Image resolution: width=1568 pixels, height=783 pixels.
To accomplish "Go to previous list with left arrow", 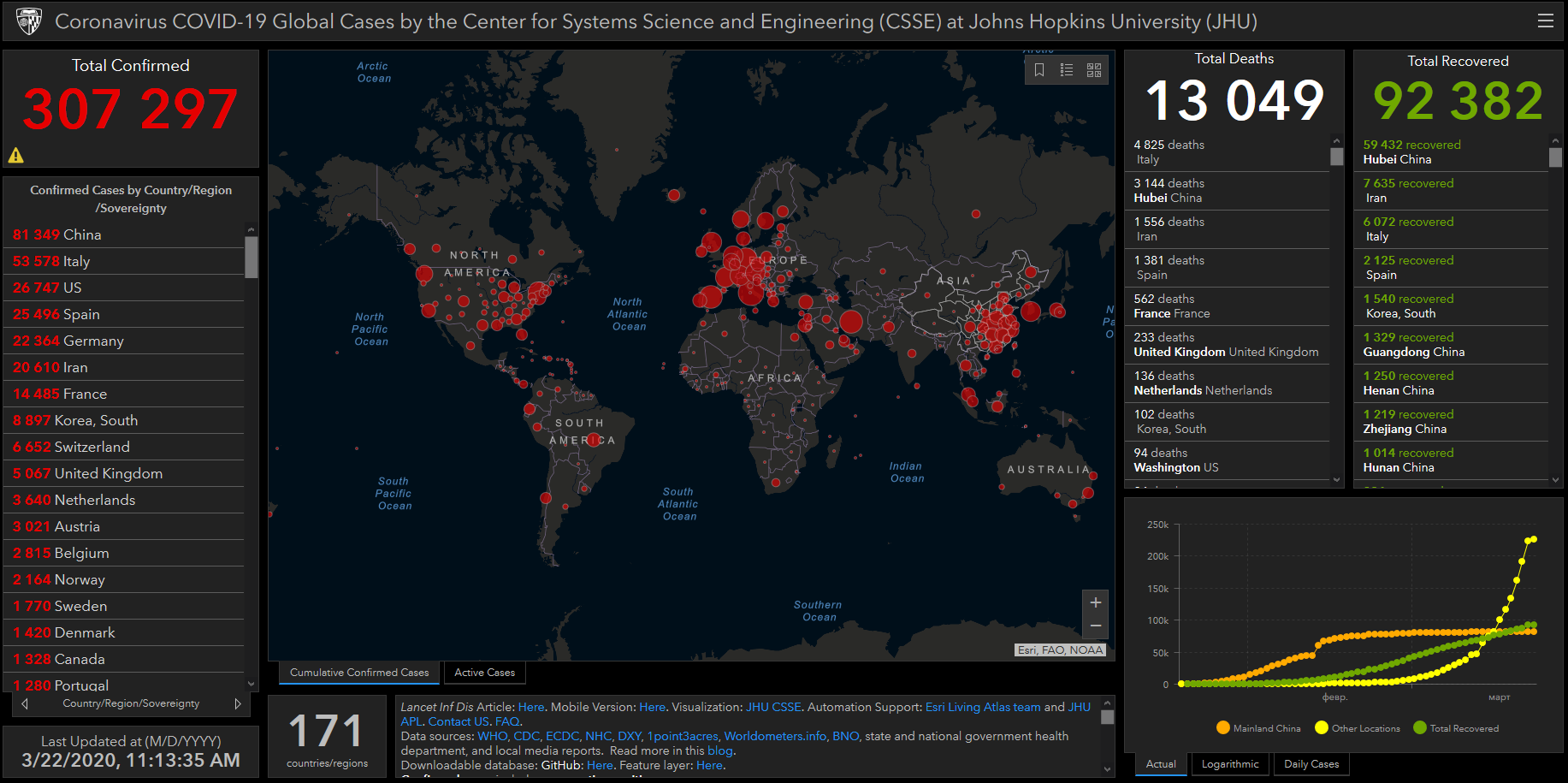I will click(x=25, y=703).
